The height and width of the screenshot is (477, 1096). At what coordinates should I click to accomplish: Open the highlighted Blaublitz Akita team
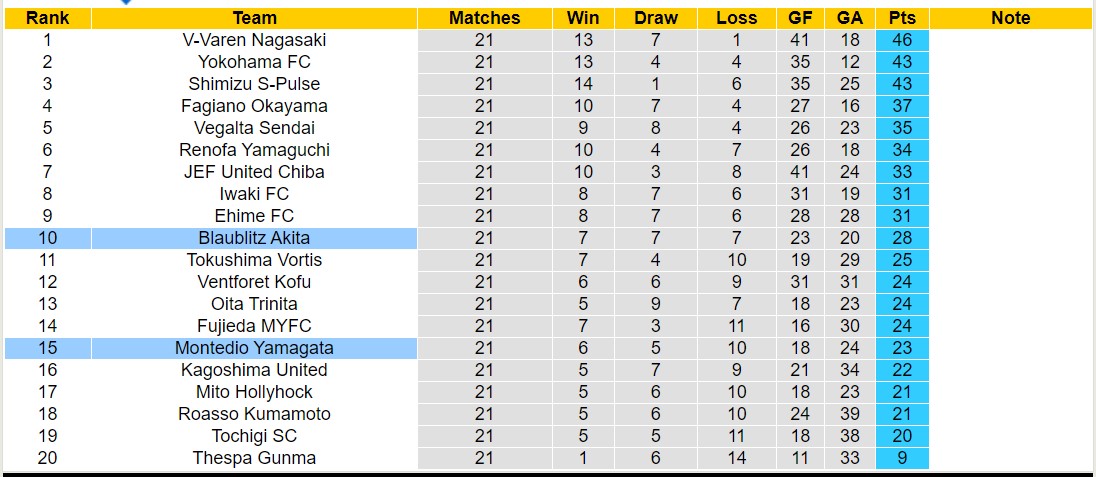click(x=254, y=238)
